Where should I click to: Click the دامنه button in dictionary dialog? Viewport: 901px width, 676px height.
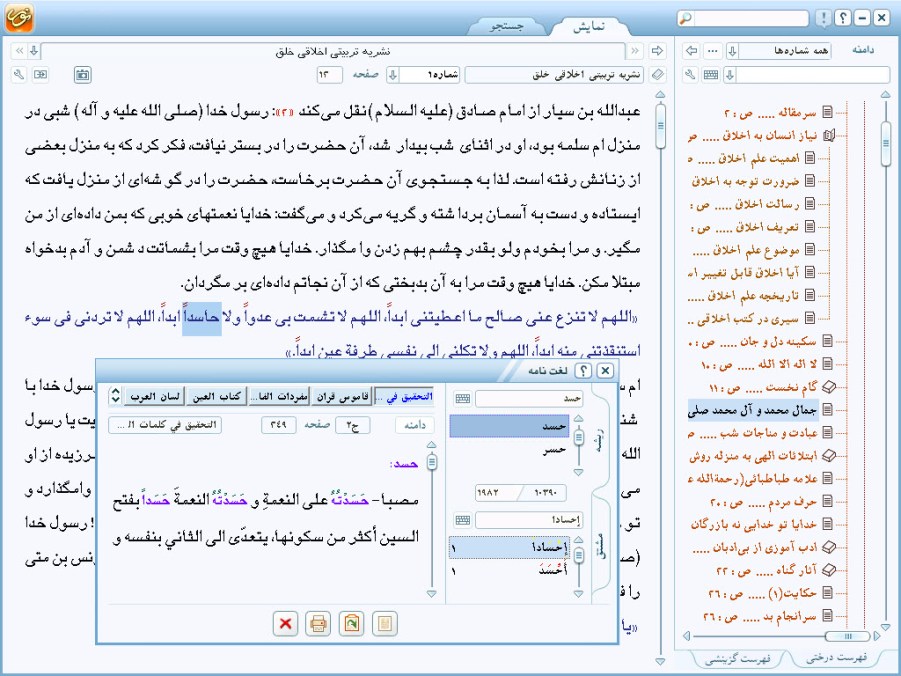tap(415, 425)
